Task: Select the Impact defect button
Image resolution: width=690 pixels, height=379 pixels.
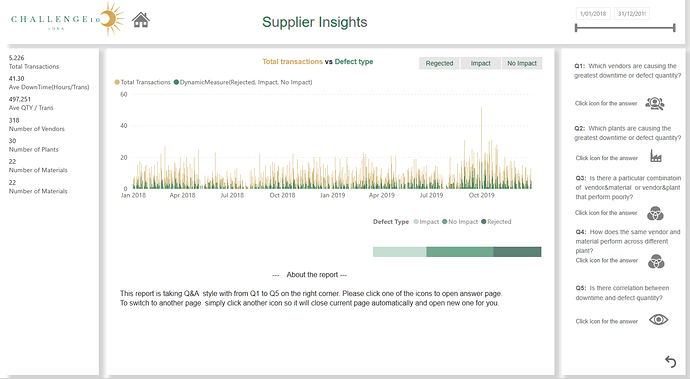Action: [x=481, y=63]
